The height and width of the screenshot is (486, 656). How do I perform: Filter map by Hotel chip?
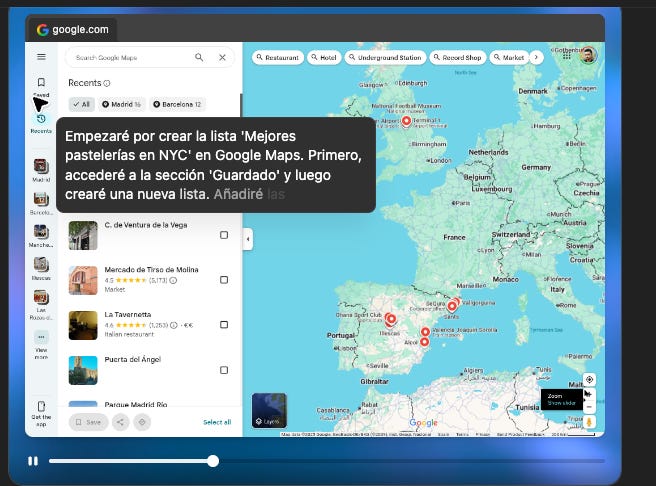coord(324,57)
